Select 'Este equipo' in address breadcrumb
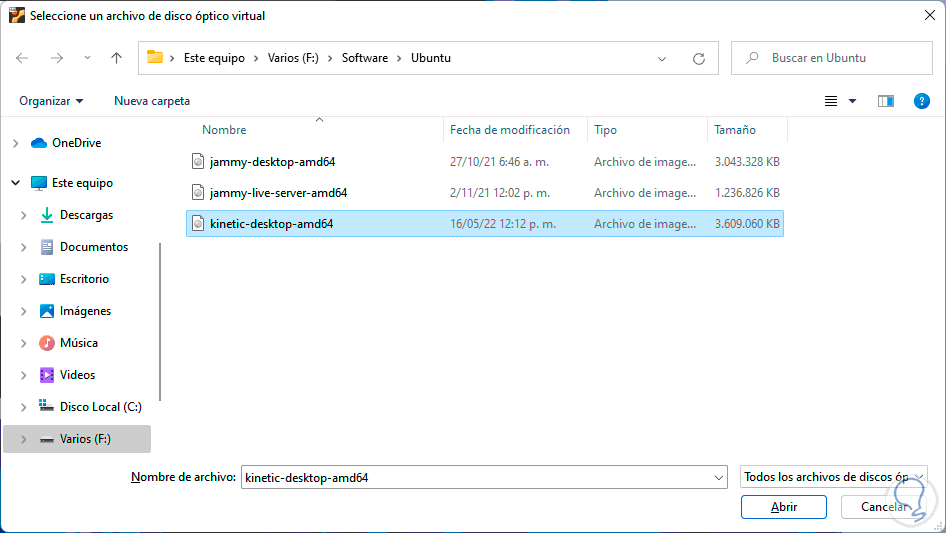Viewport: 946px width, 533px height. click(214, 58)
